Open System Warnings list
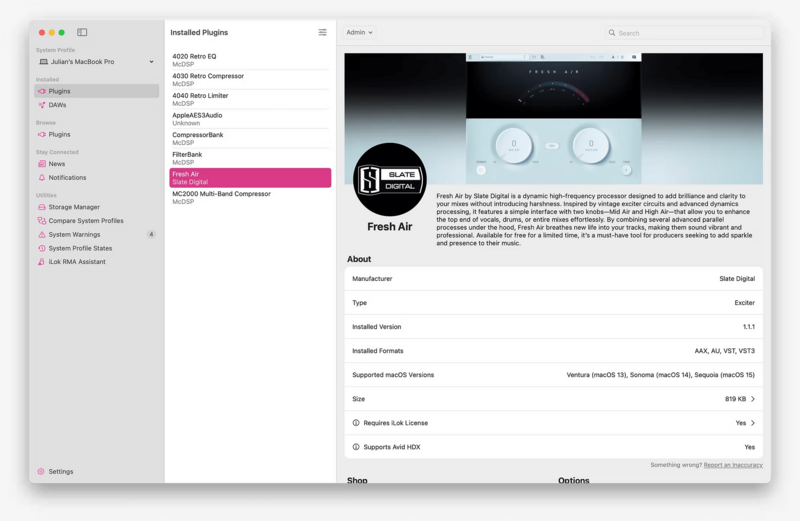Screen dimensions: 800x521 coord(74,235)
